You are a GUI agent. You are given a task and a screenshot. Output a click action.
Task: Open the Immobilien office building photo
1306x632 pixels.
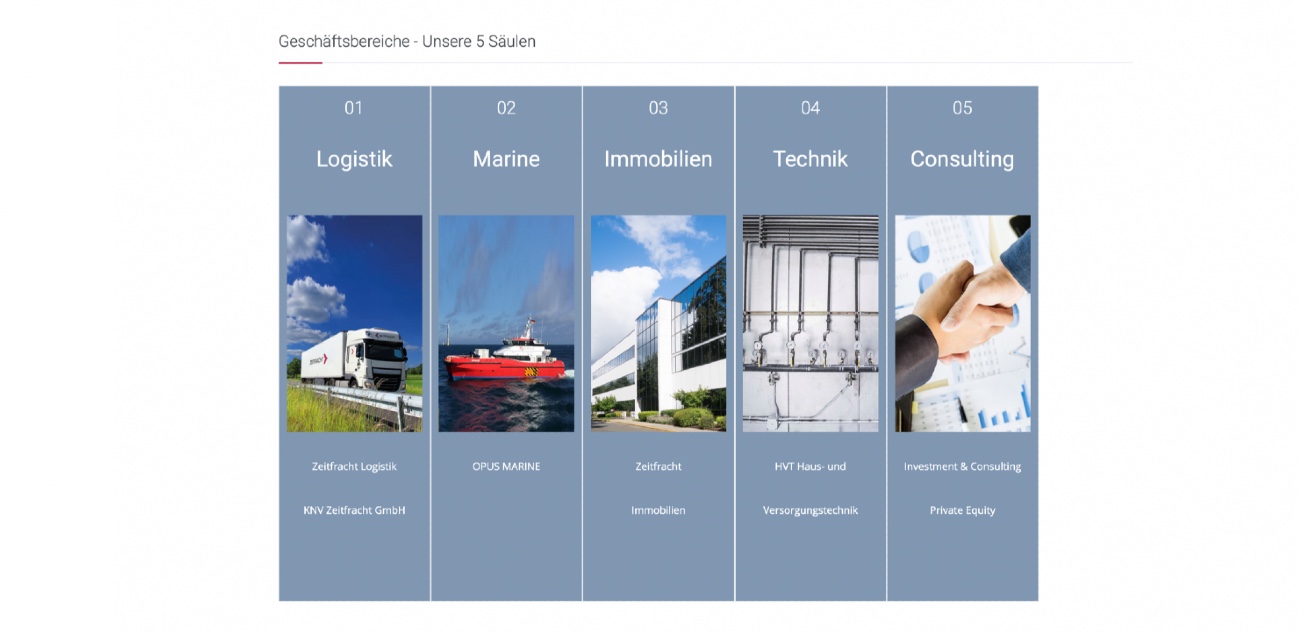(x=658, y=323)
